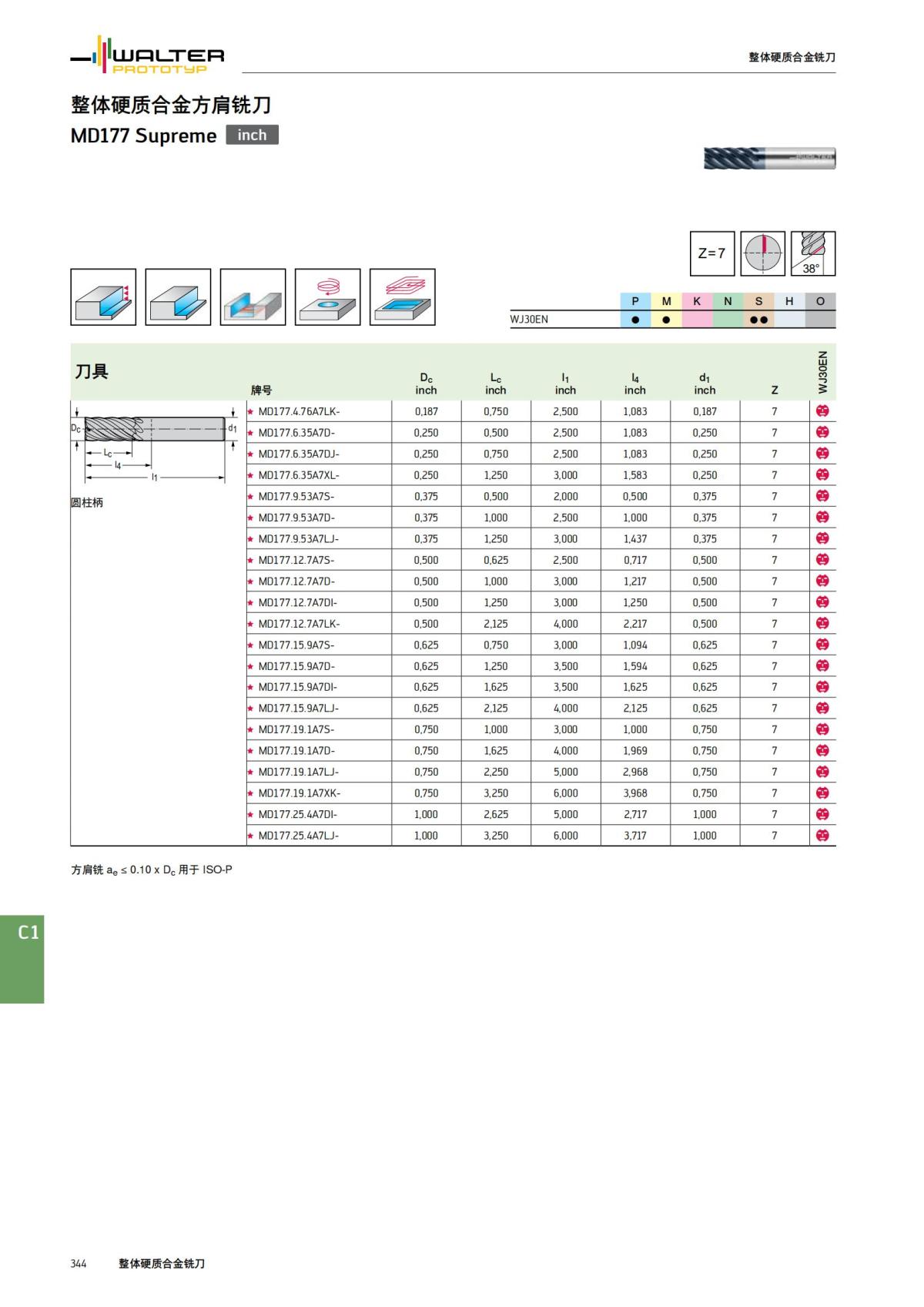Click the green C1 section tab
The image size is (924, 1307).
(x=22, y=959)
